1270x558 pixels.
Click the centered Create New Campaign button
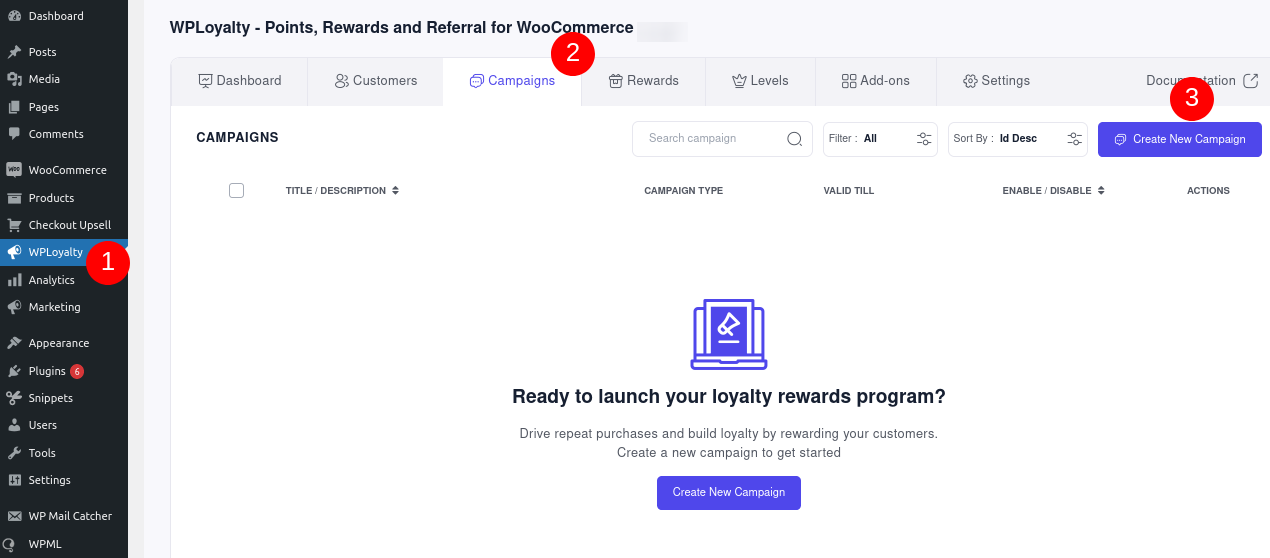729,493
